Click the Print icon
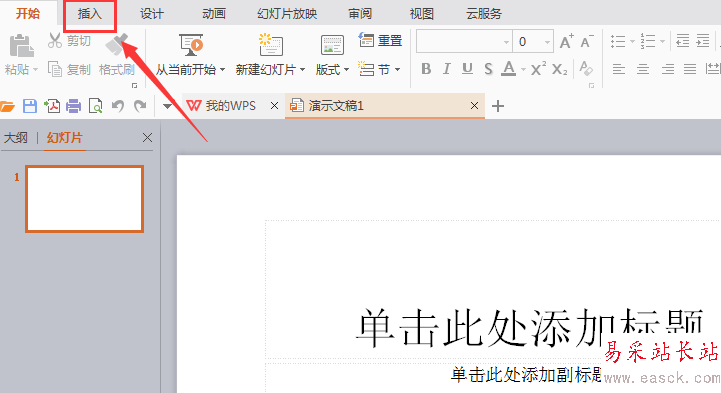This screenshot has height=393, width=721. (x=74, y=106)
